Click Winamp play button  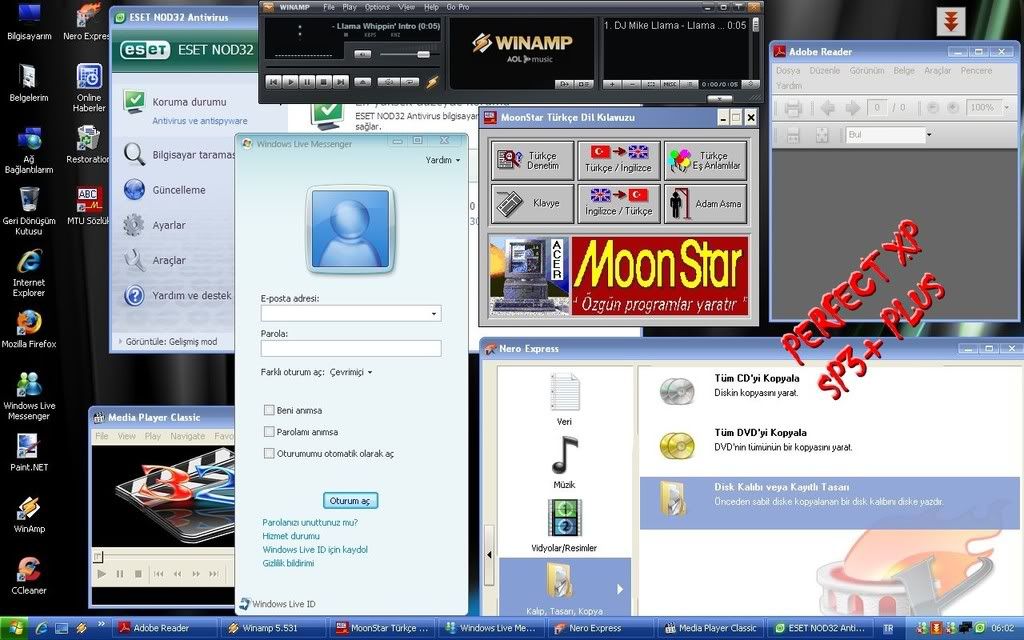coord(291,82)
